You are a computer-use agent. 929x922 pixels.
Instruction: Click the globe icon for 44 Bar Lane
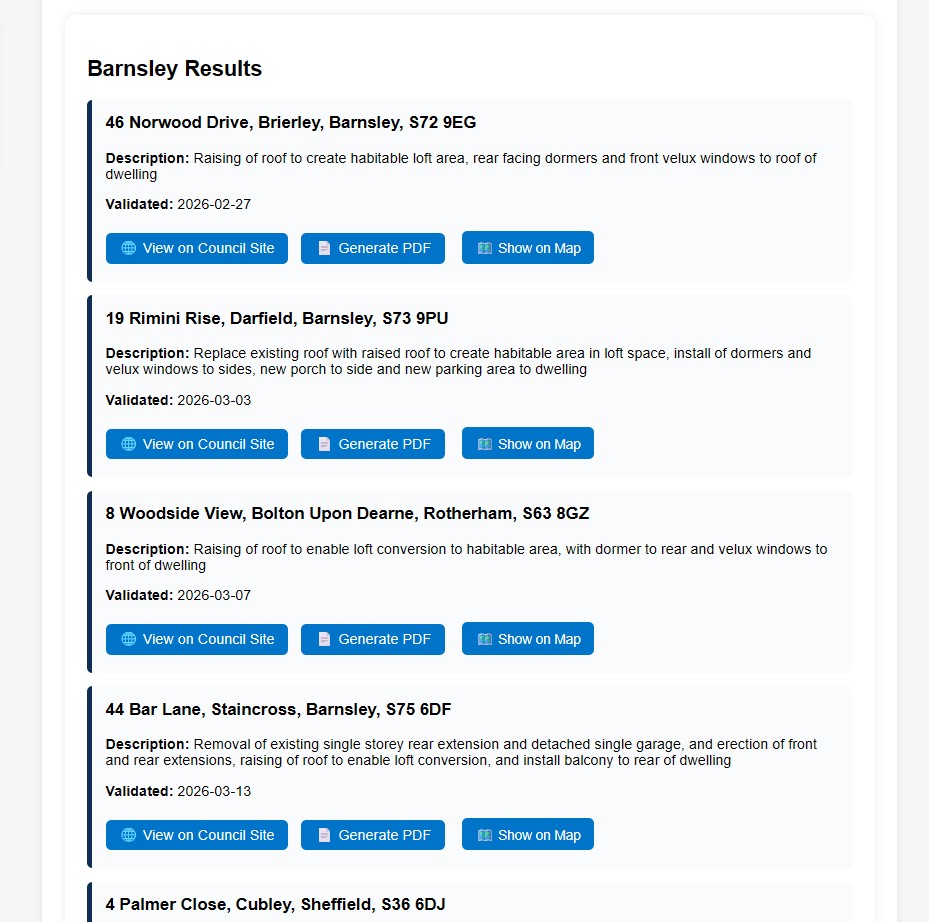click(x=128, y=835)
